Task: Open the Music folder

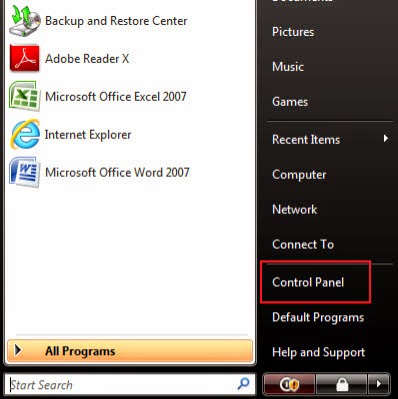Action: [288, 67]
